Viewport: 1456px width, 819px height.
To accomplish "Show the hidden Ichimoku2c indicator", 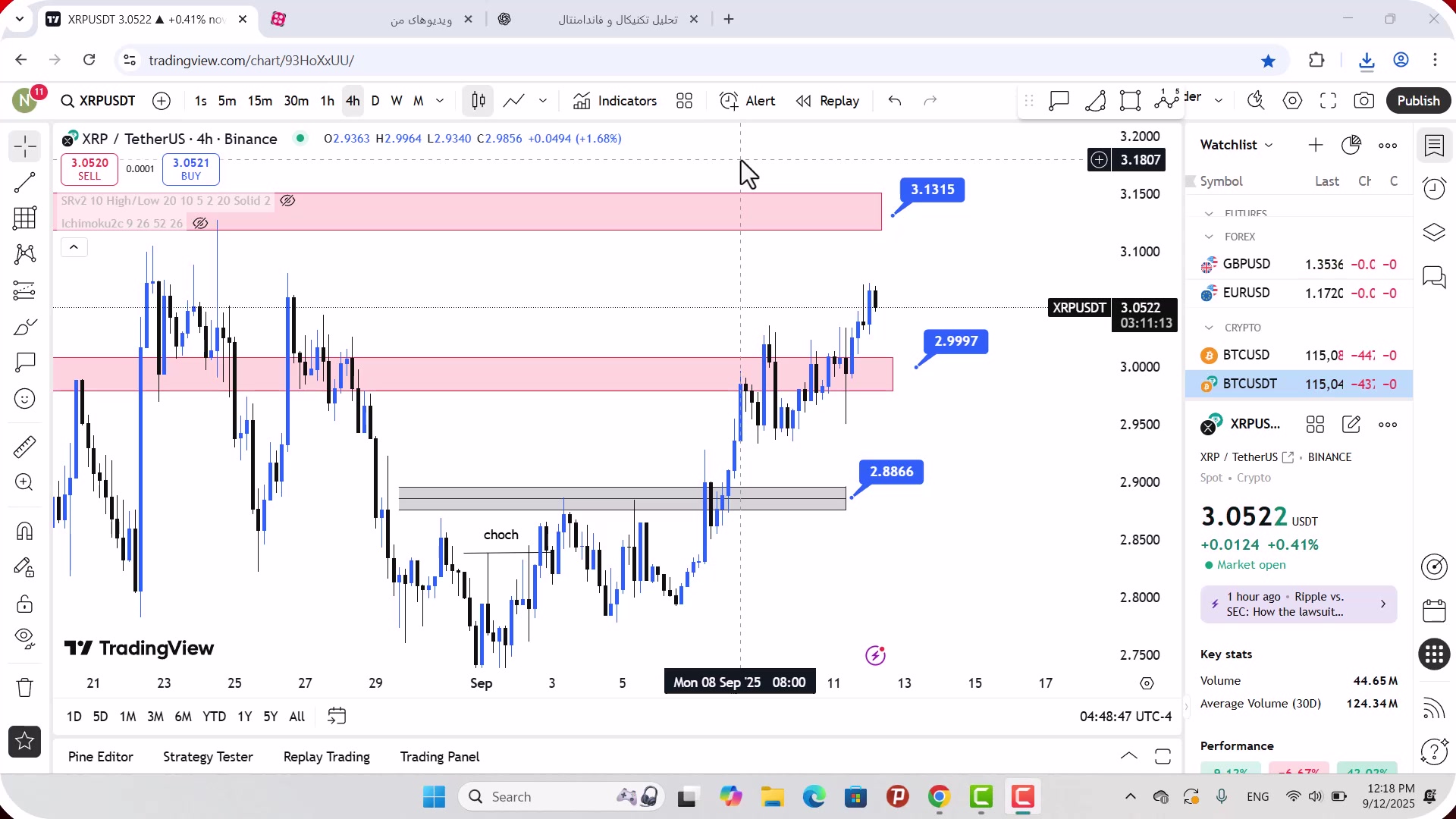I will click(200, 223).
